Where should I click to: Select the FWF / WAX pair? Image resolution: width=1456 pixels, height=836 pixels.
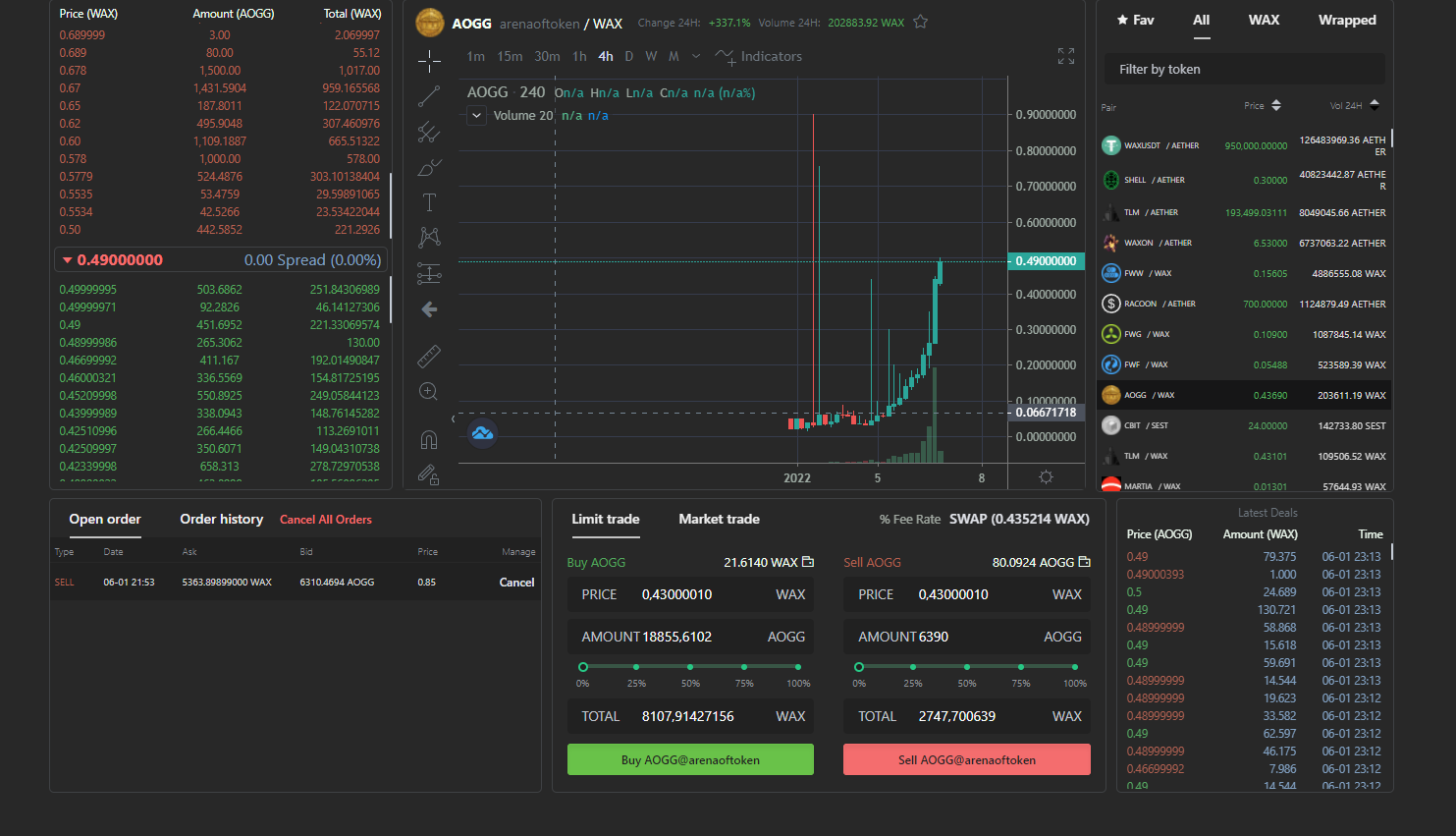(1245, 364)
